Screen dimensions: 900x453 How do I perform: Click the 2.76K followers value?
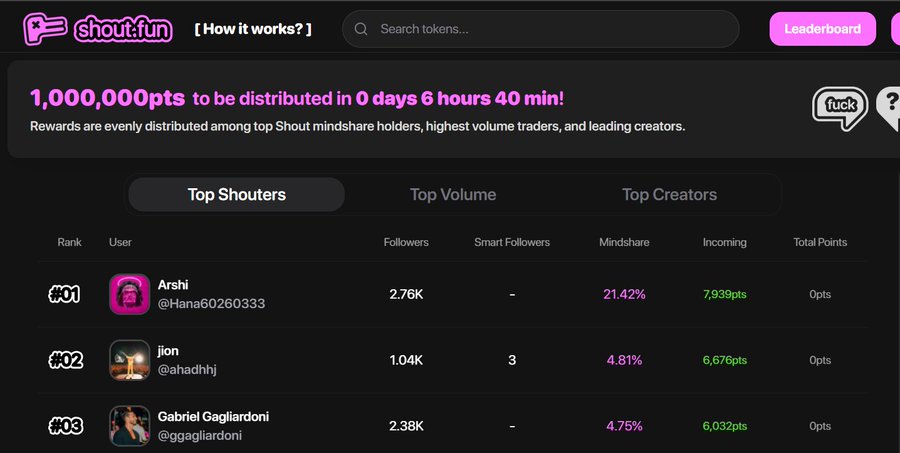point(406,295)
